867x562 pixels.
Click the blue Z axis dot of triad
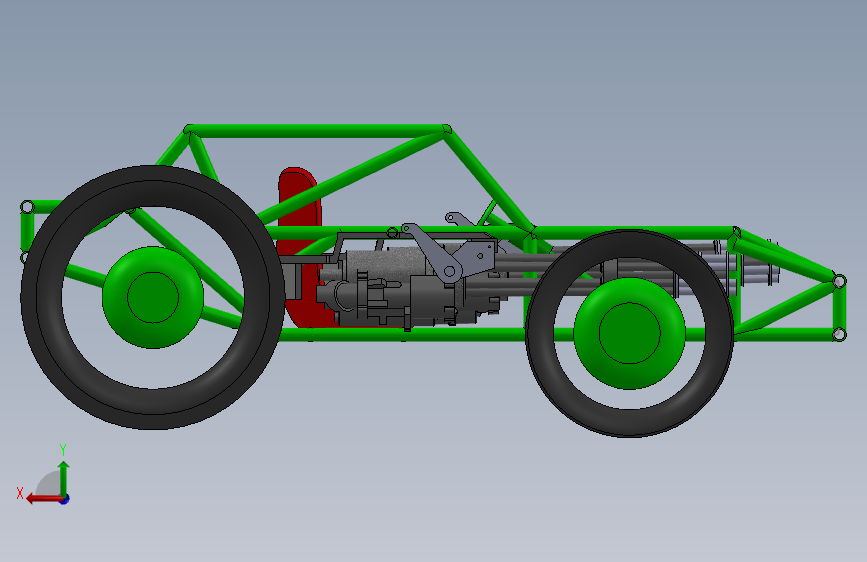(x=65, y=499)
